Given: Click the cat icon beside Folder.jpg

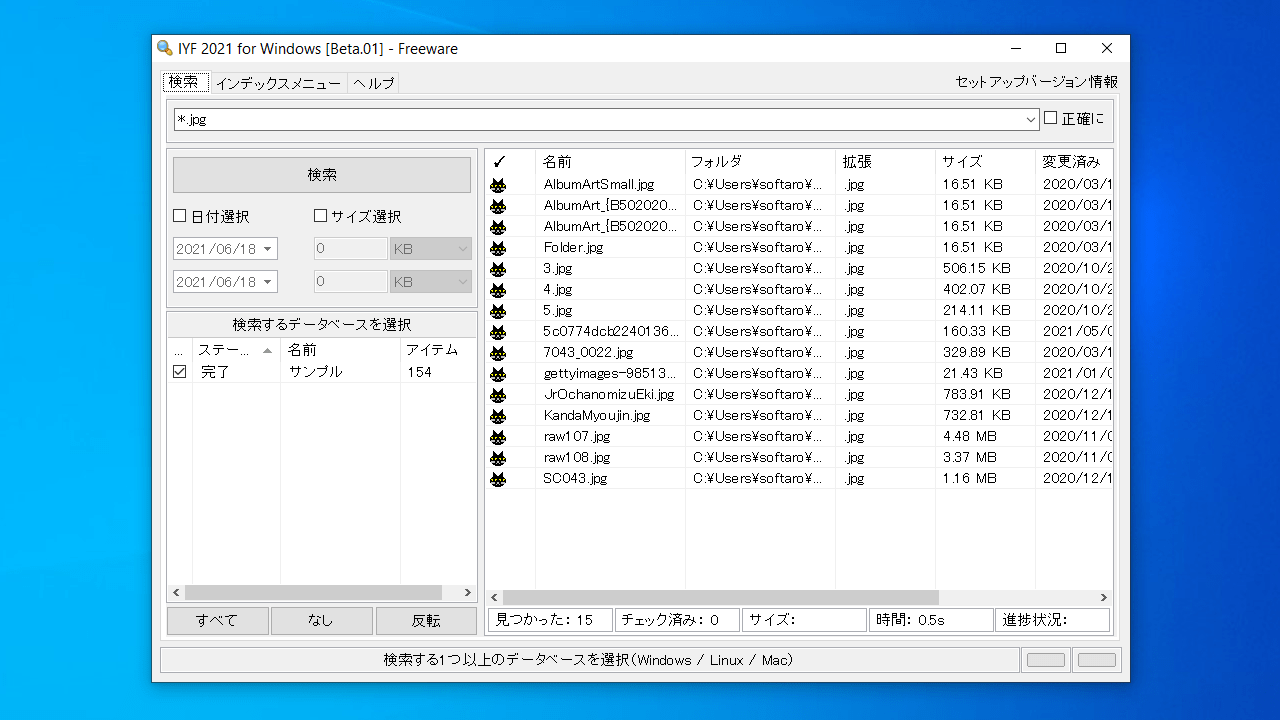Looking at the screenshot, I should [497, 247].
